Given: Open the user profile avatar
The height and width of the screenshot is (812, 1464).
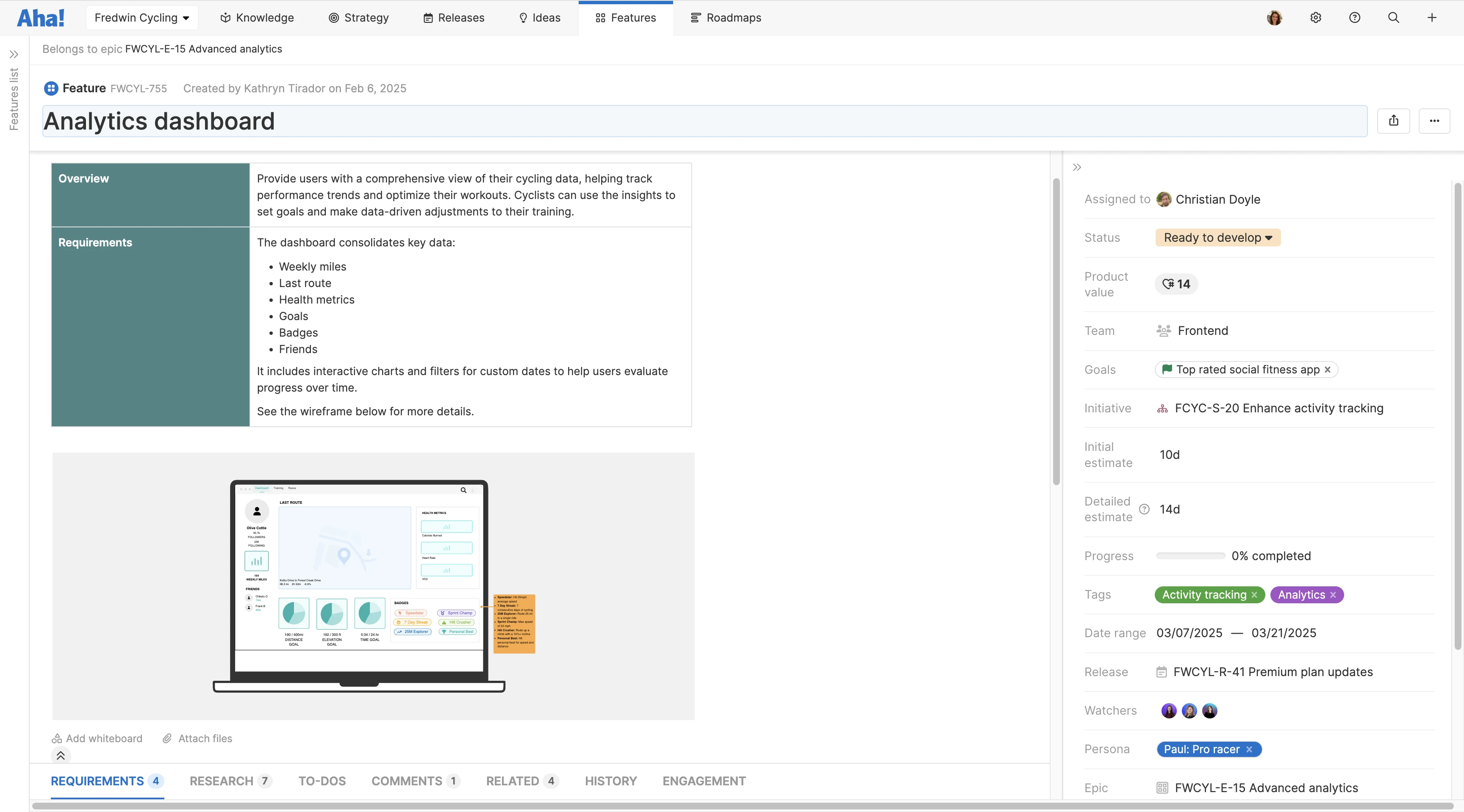Looking at the screenshot, I should 1274,18.
